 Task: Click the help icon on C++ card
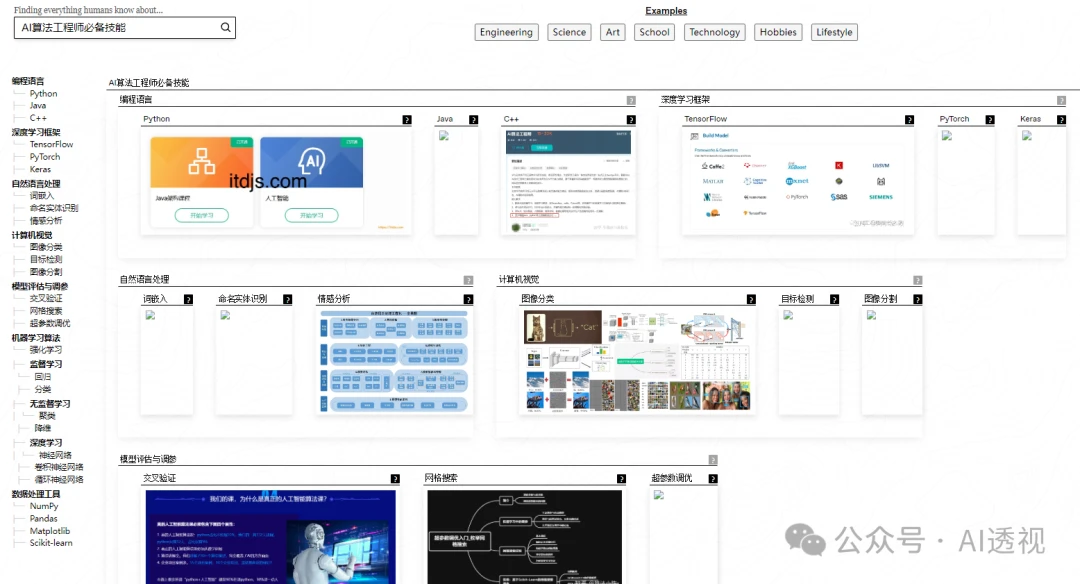[631, 120]
